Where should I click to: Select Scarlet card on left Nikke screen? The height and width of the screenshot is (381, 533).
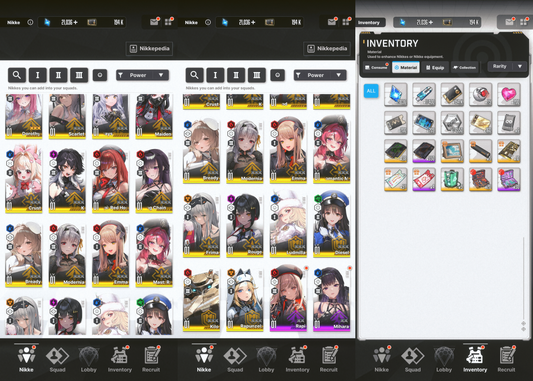click(67, 117)
